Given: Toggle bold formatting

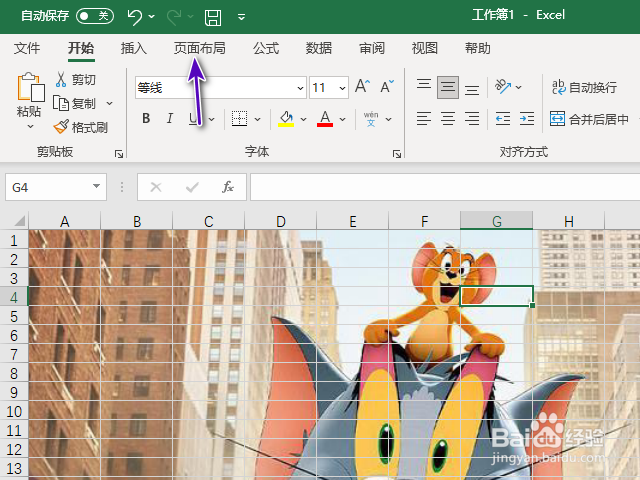Looking at the screenshot, I should coord(146,119).
